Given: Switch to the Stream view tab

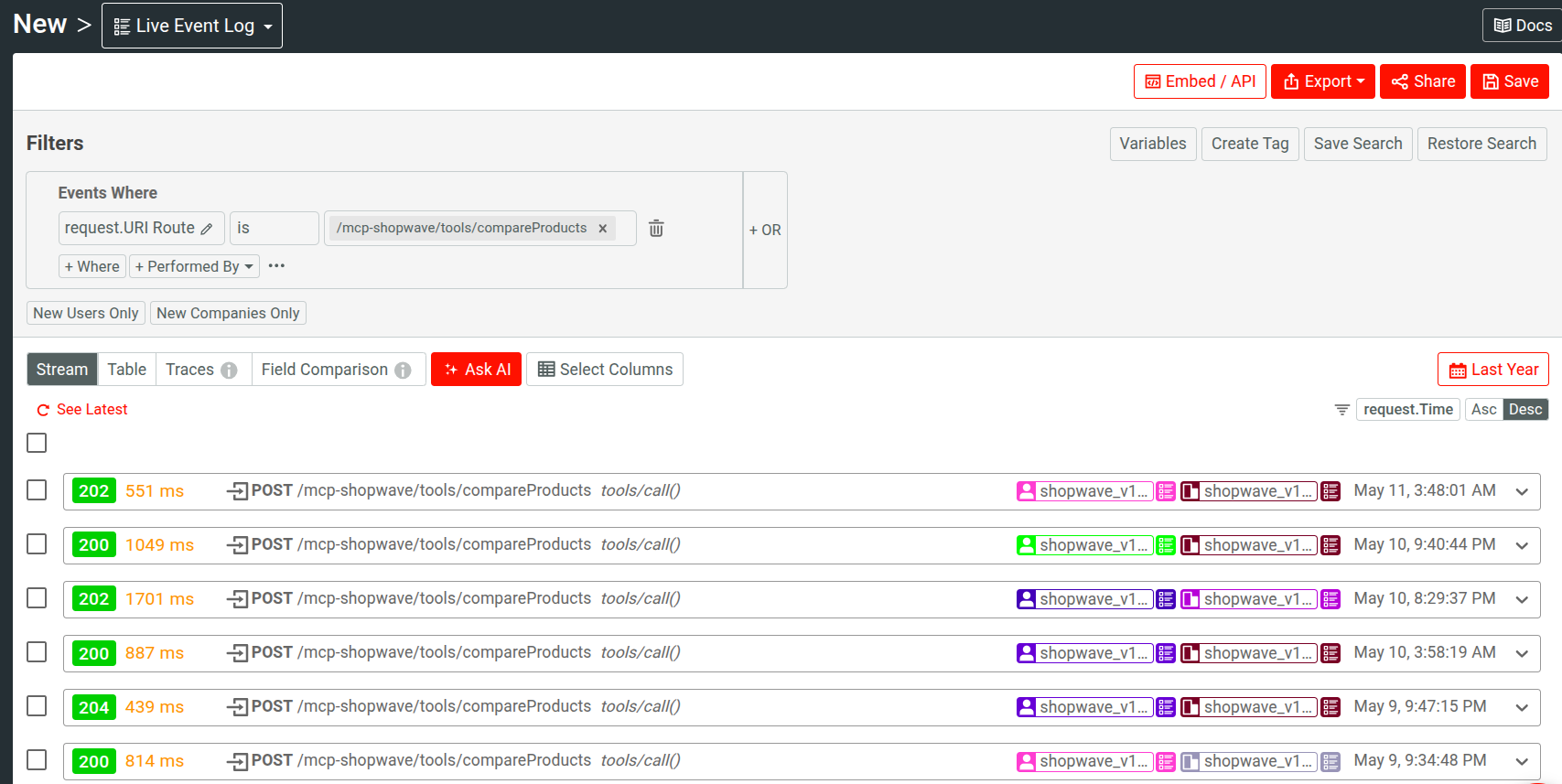Looking at the screenshot, I should point(62,370).
